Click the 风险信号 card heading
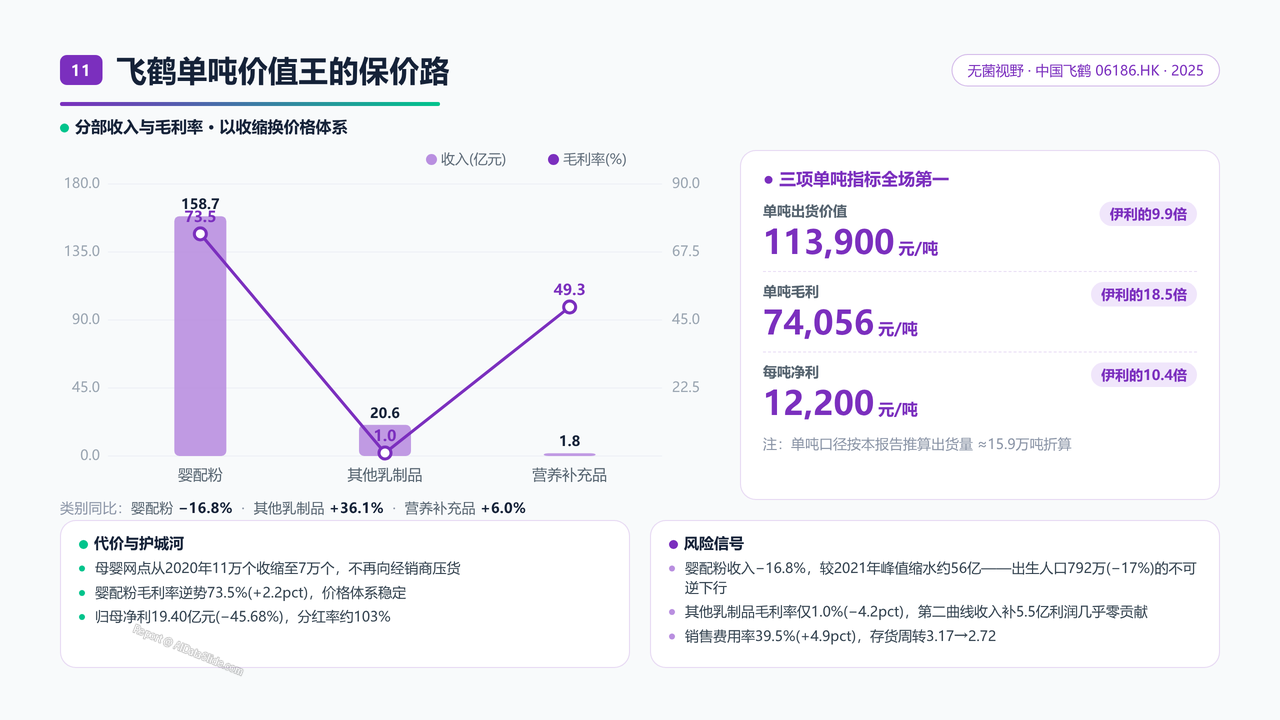Screen dimensions: 1280x720 point(713,545)
